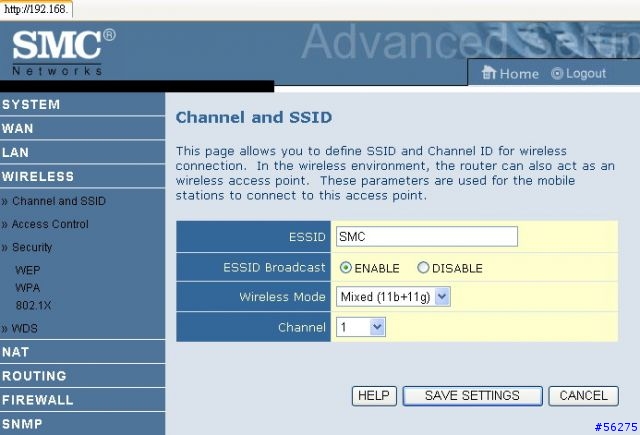Click the Wireless Mode label

282,297
